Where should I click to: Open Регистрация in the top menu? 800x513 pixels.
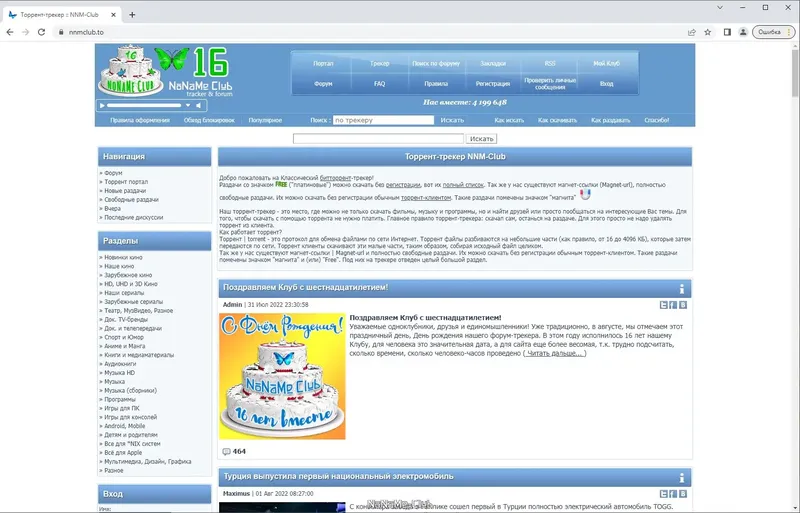click(x=493, y=84)
